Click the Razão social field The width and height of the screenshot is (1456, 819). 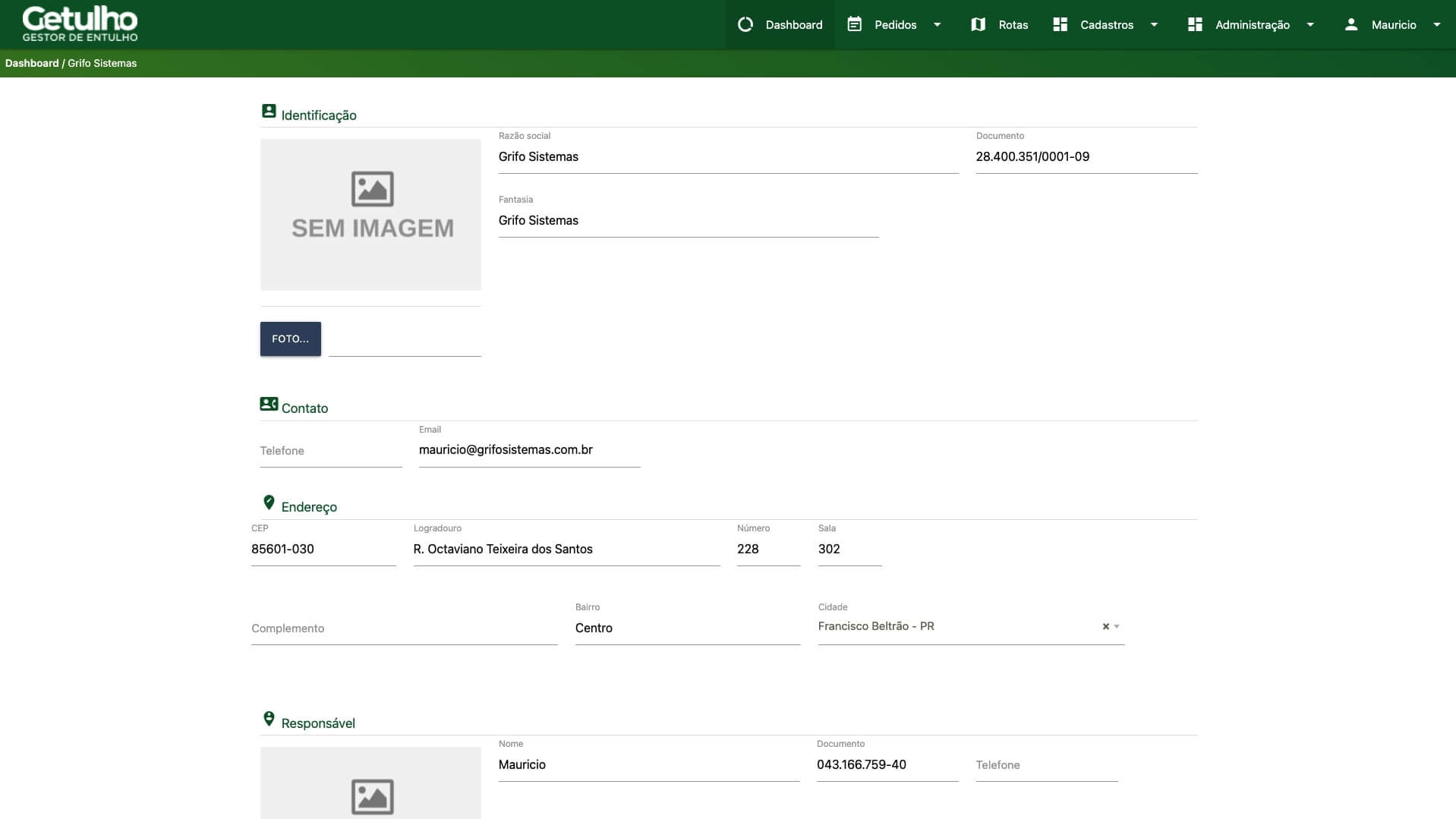(729, 156)
